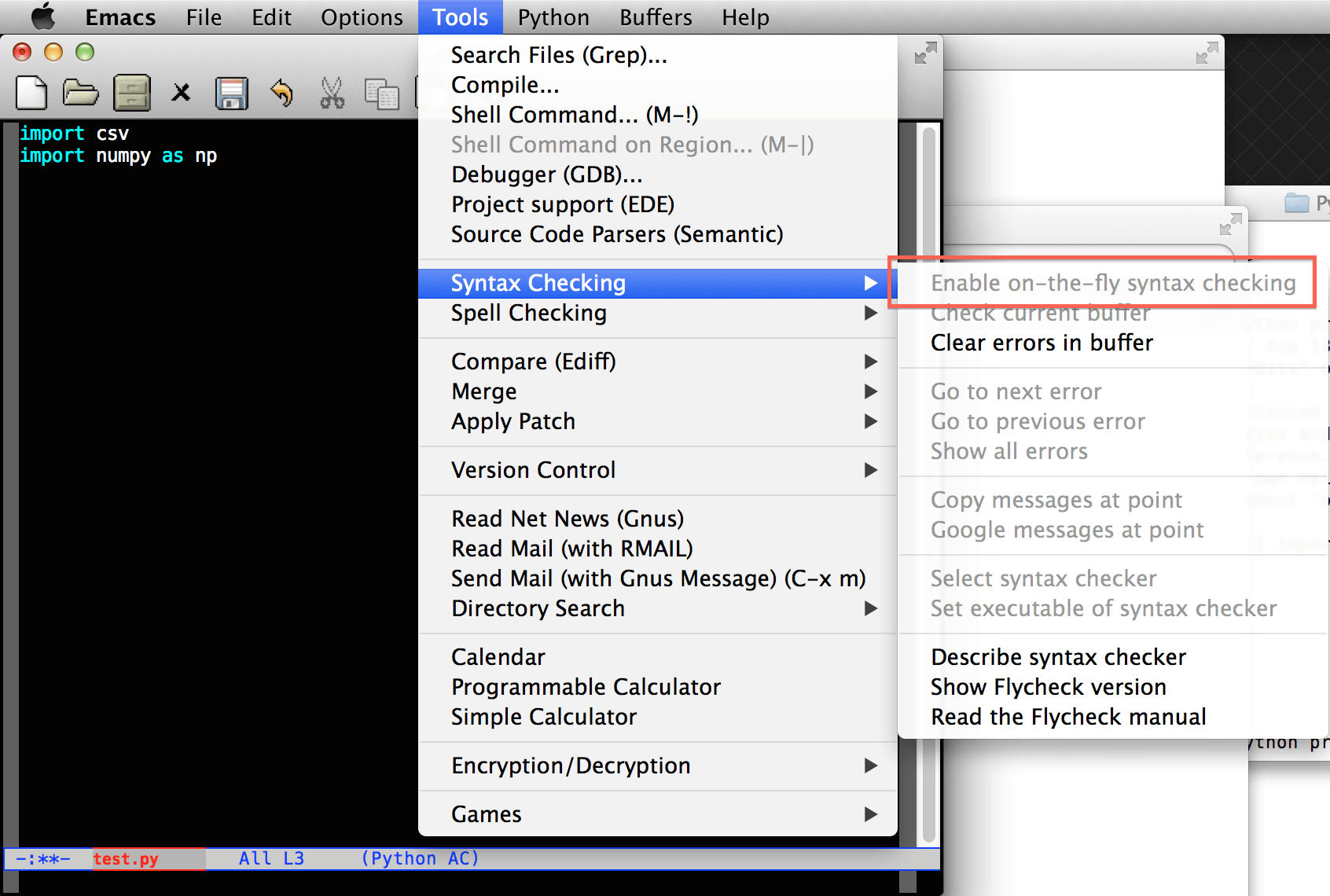Viewport: 1330px width, 896px height.
Task: Click the Kill Buffer X icon
Action: pyautogui.click(x=181, y=93)
